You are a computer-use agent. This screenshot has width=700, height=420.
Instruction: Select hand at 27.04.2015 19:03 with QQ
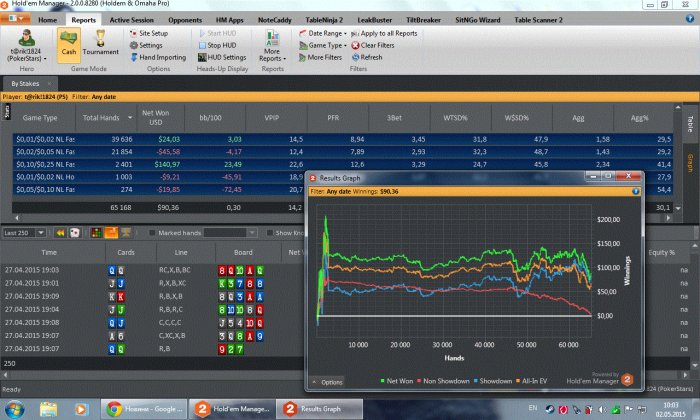152,270
